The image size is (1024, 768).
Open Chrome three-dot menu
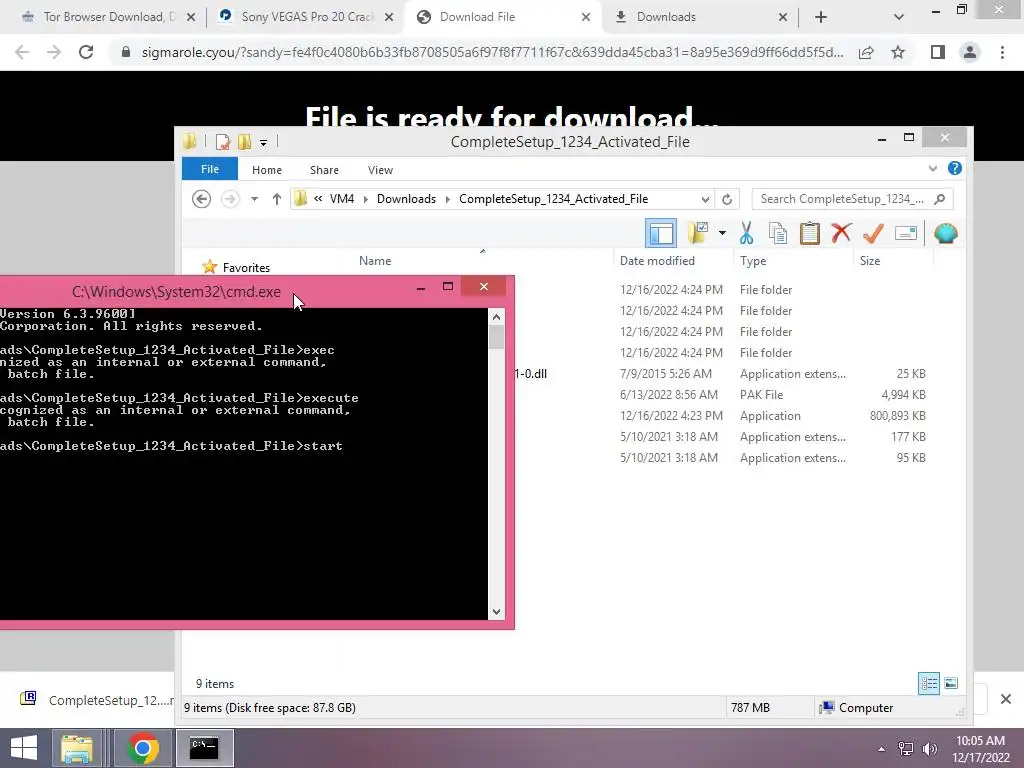[x=1002, y=52]
